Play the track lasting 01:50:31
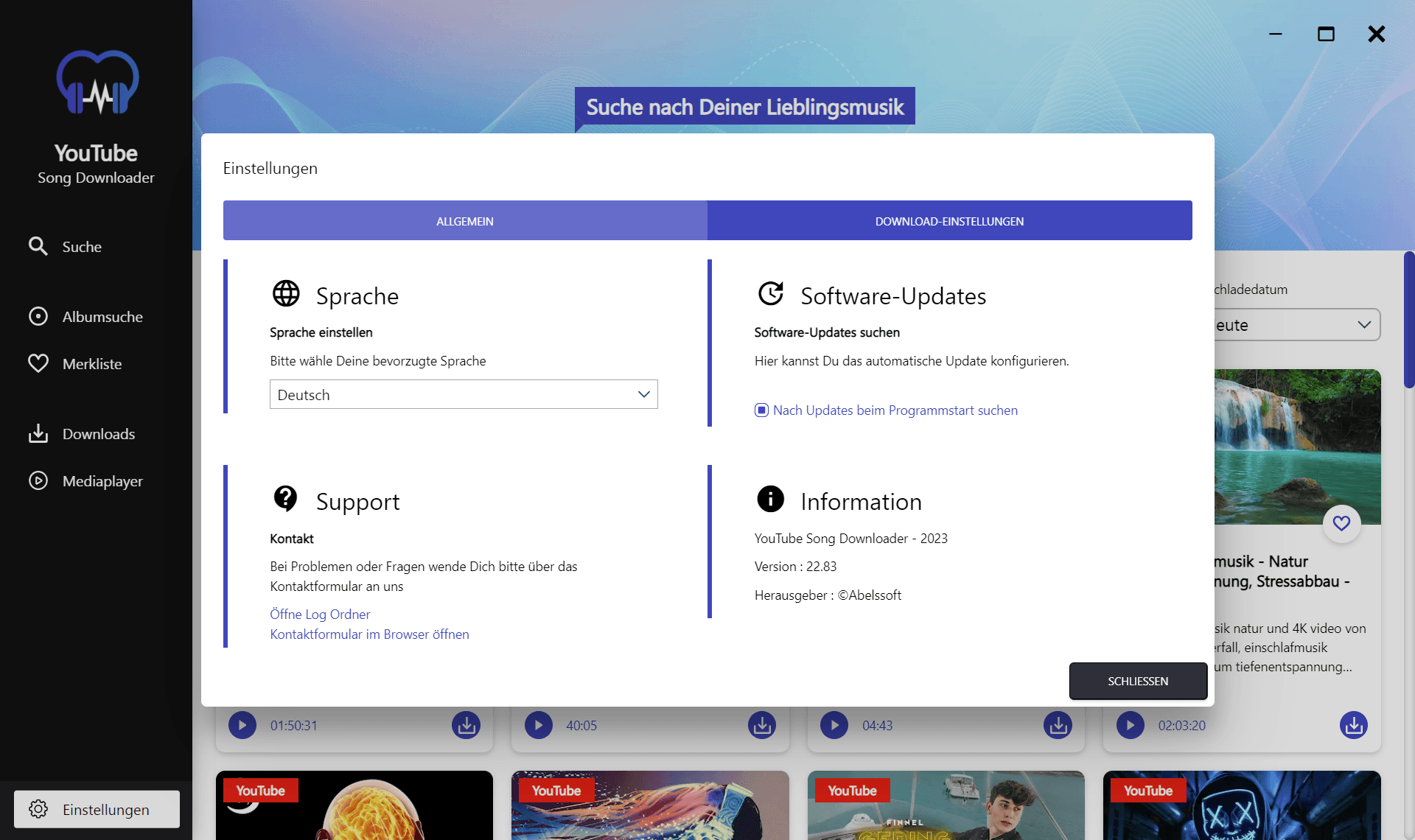The width and height of the screenshot is (1415, 840). point(242,725)
